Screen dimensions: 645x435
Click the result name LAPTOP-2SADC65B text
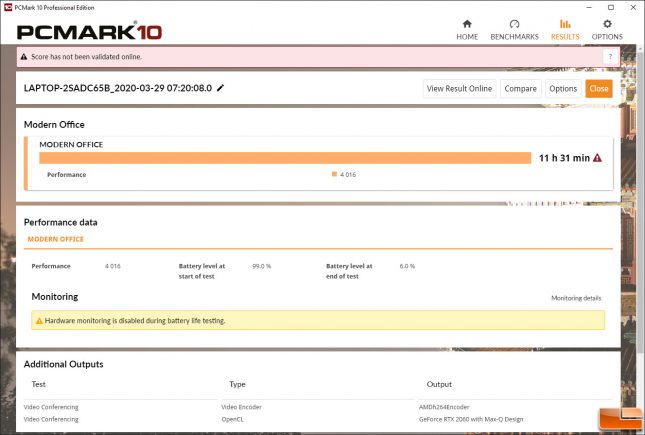pos(118,88)
